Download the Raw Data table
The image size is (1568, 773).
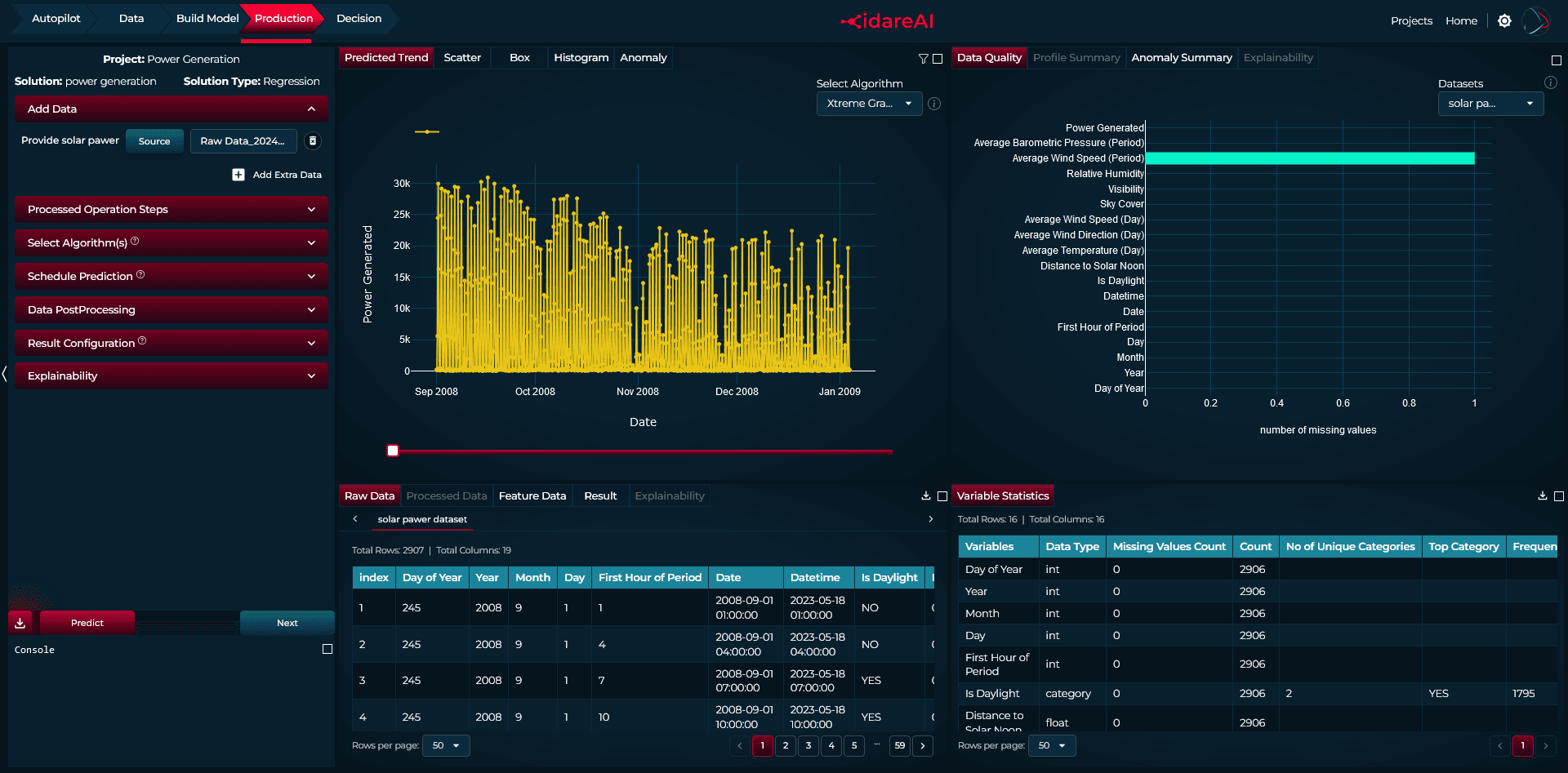click(926, 495)
